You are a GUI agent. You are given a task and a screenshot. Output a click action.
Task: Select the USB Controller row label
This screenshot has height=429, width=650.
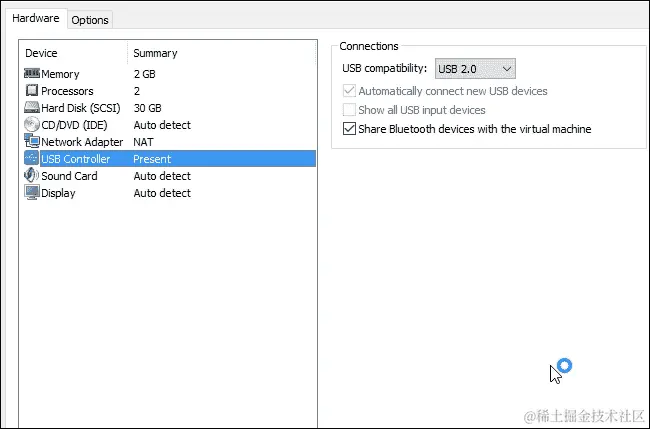(x=75, y=159)
